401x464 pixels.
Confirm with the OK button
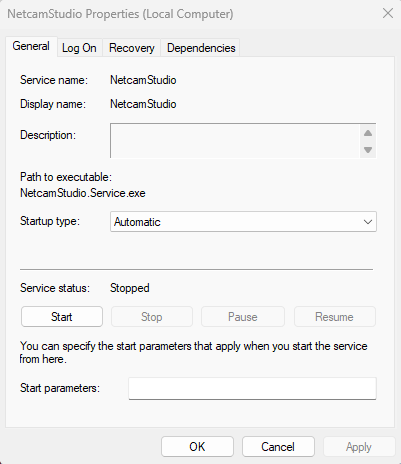[197, 447]
